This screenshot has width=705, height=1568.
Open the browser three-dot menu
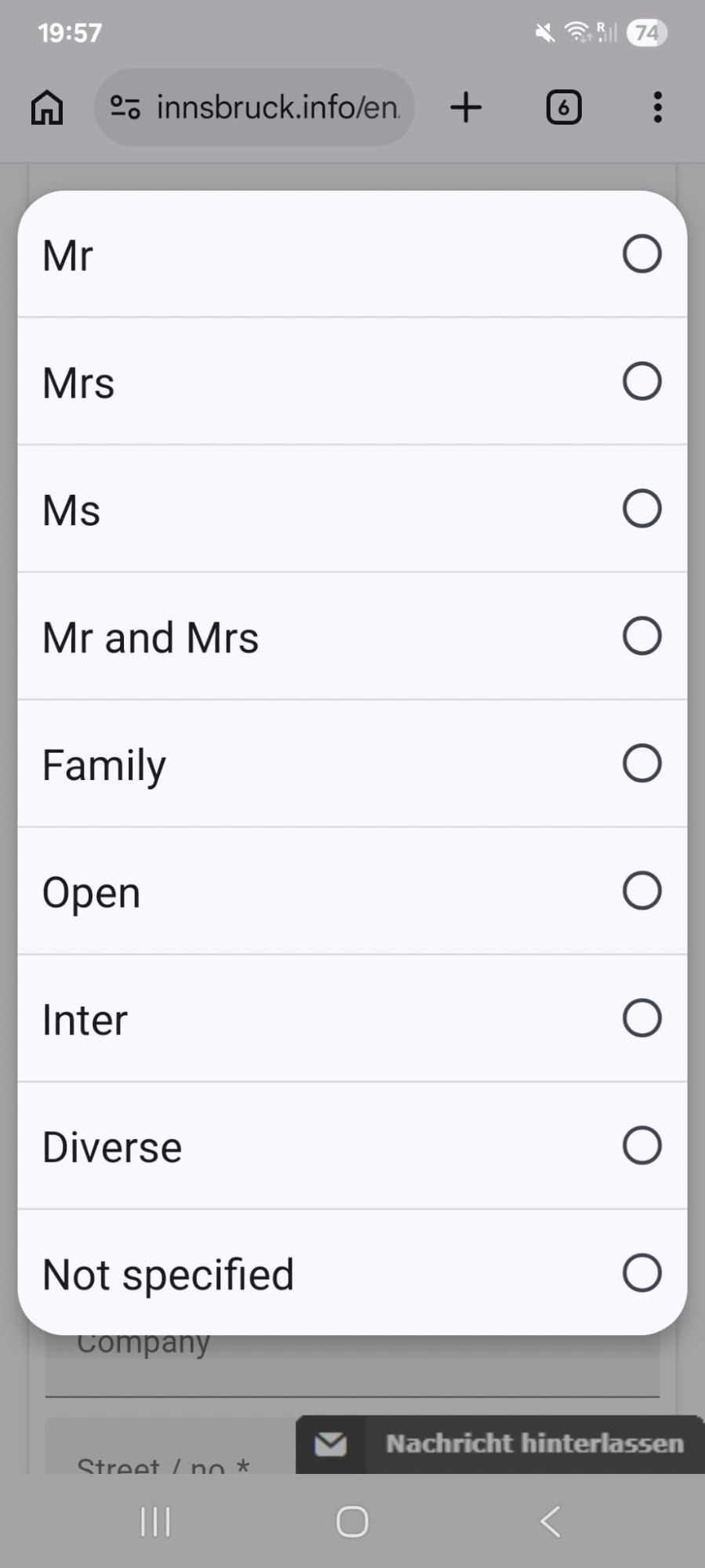tap(657, 107)
